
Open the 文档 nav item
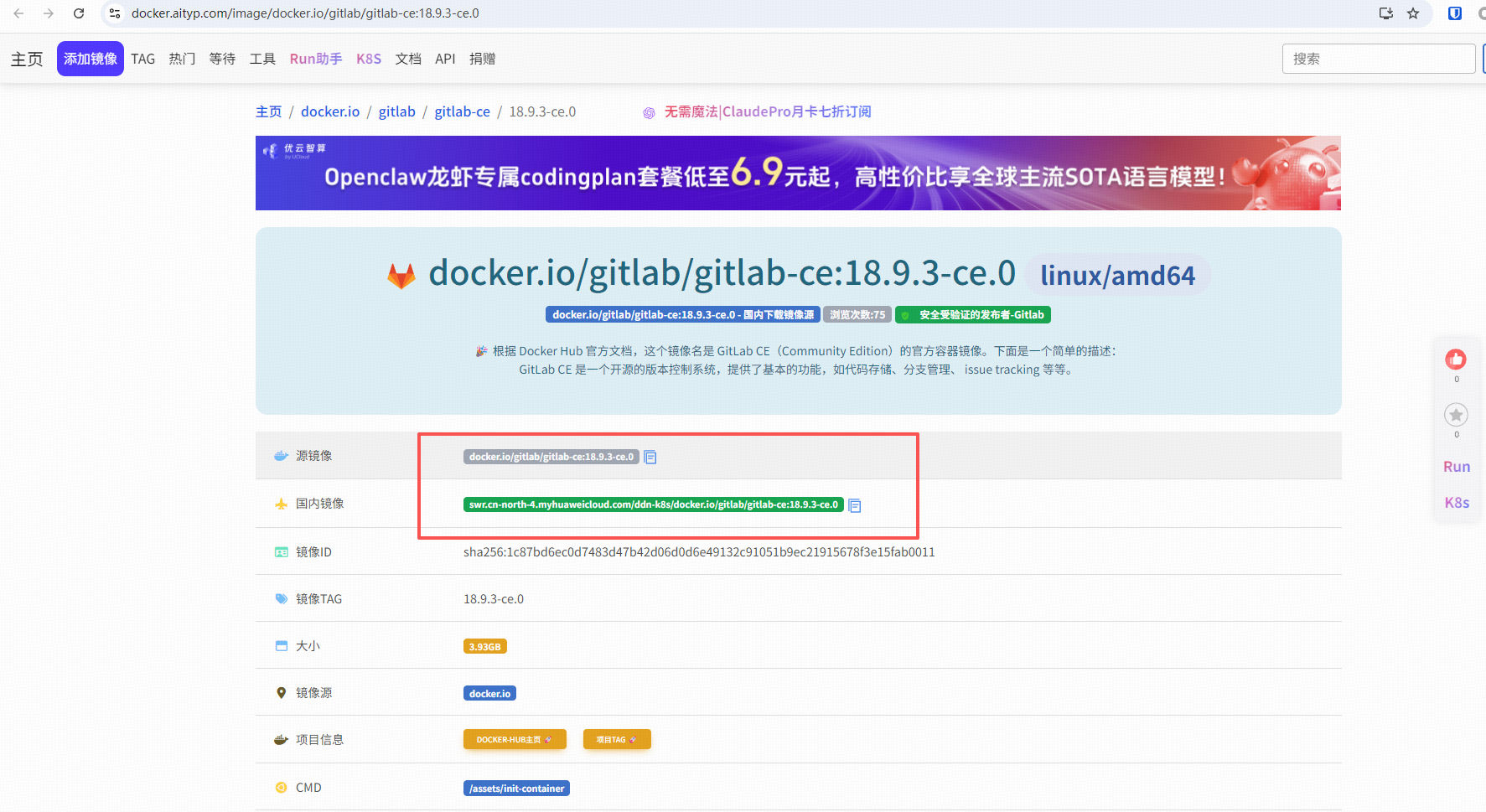[x=408, y=59]
